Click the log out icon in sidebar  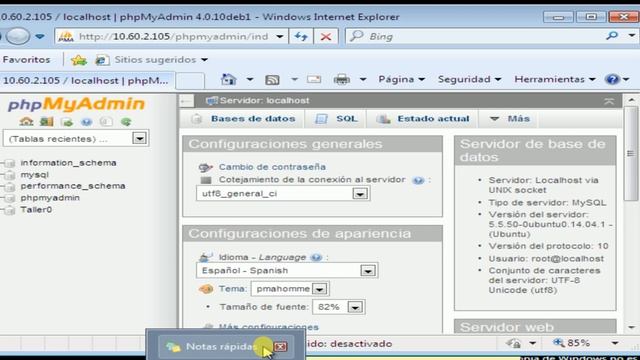pos(47,122)
